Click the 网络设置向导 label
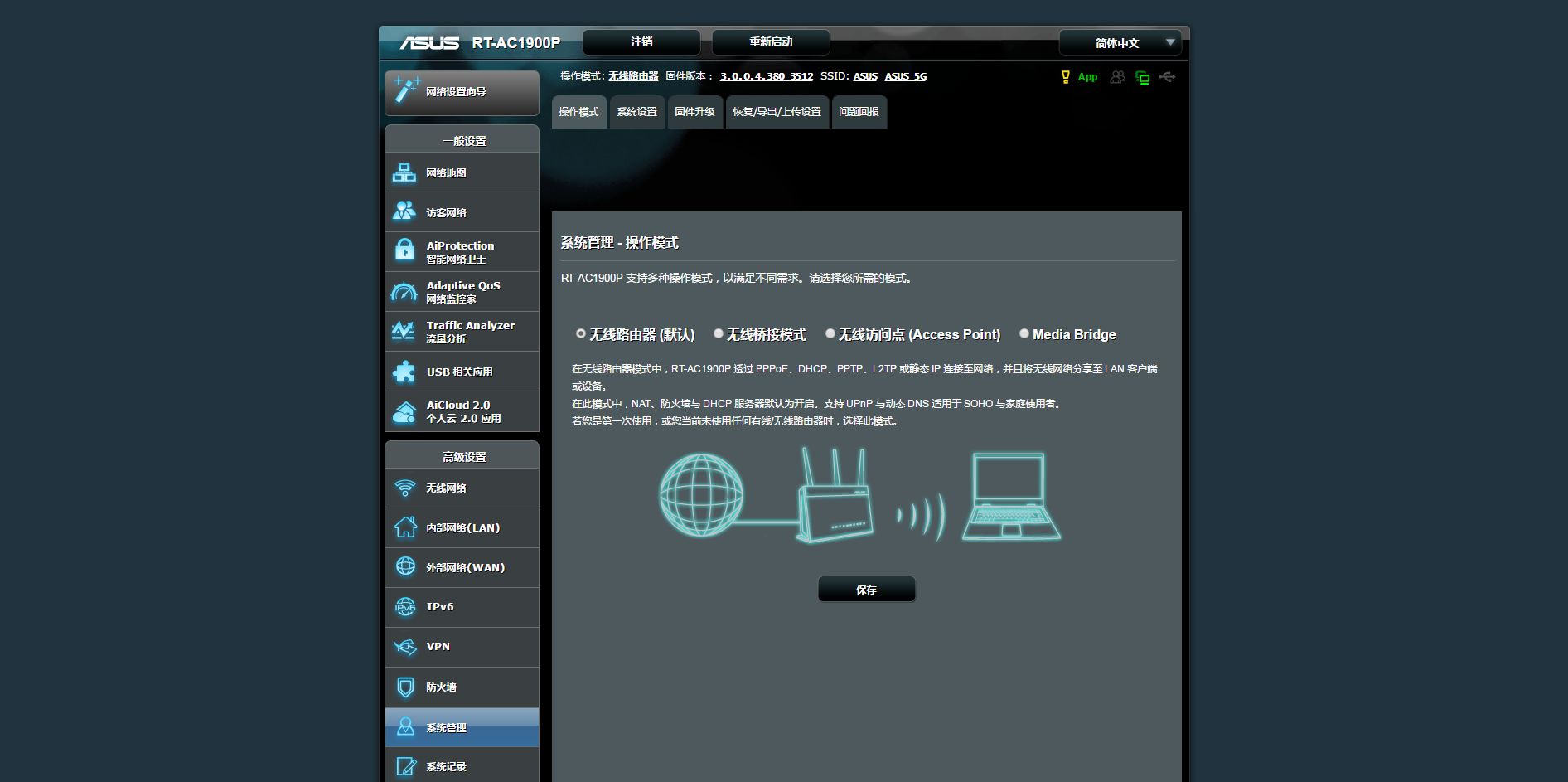The width and height of the screenshot is (1568, 782). click(x=456, y=92)
